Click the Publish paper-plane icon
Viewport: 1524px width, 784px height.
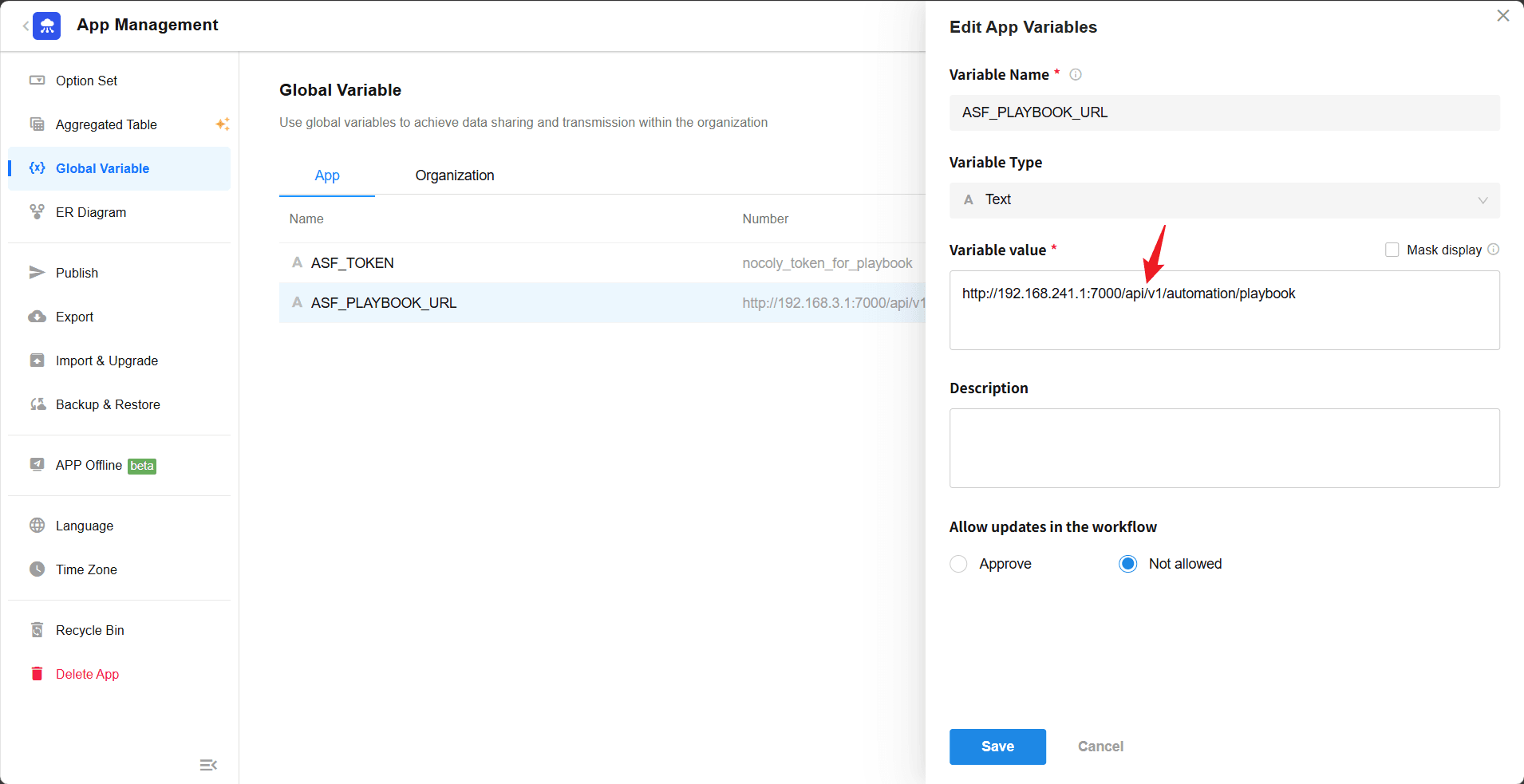(x=37, y=273)
